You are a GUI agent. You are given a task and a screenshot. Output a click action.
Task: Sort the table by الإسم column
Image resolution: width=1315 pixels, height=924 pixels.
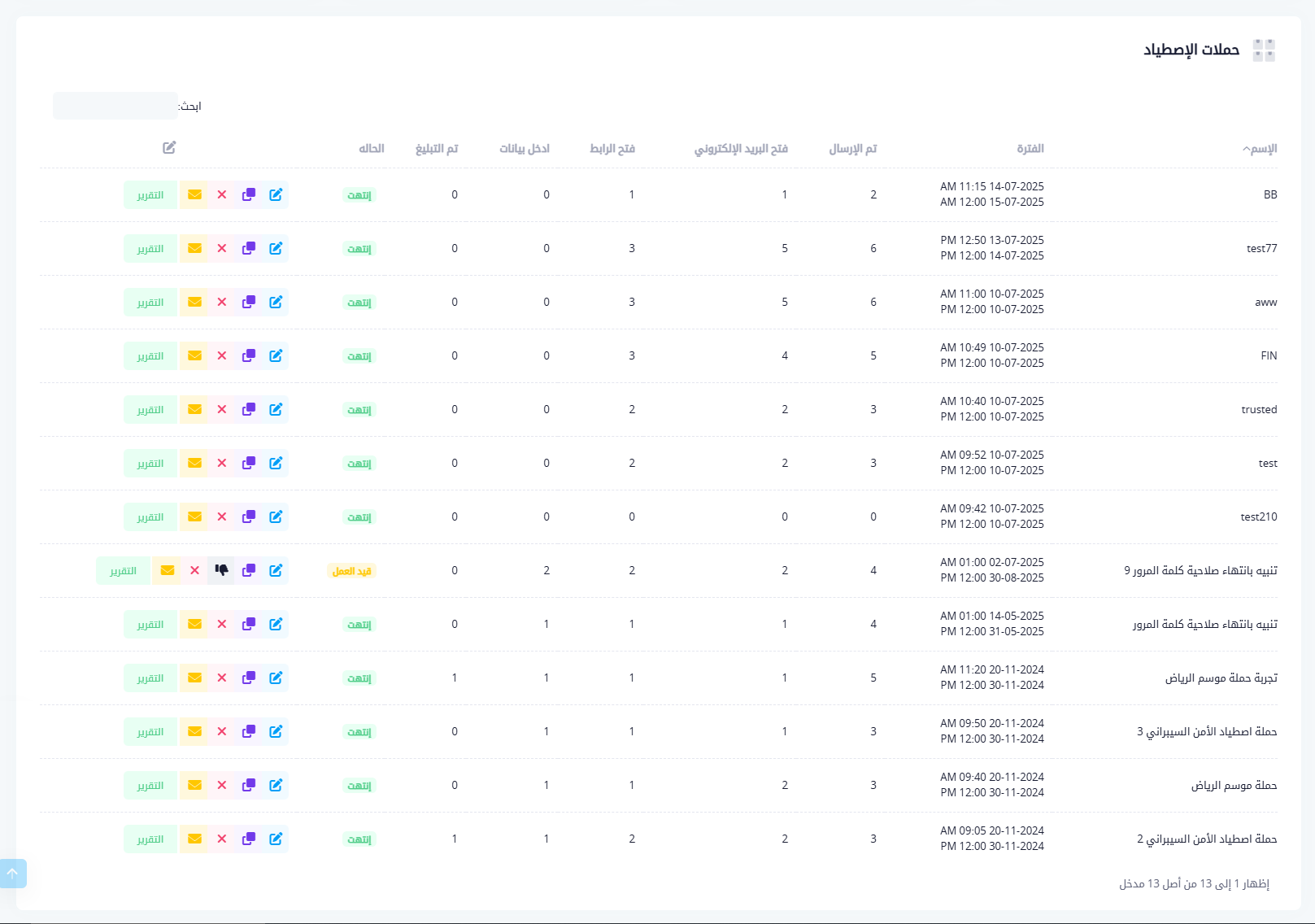coord(1262,149)
